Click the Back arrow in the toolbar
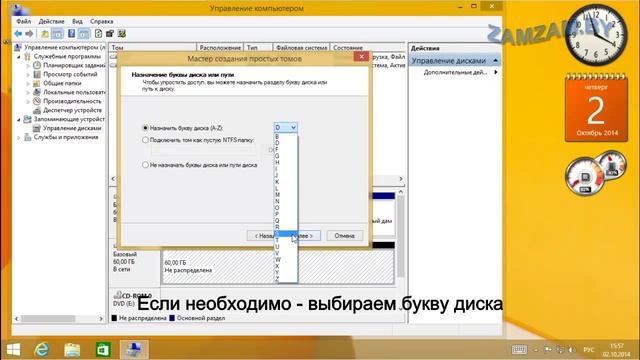 click(x=18, y=34)
